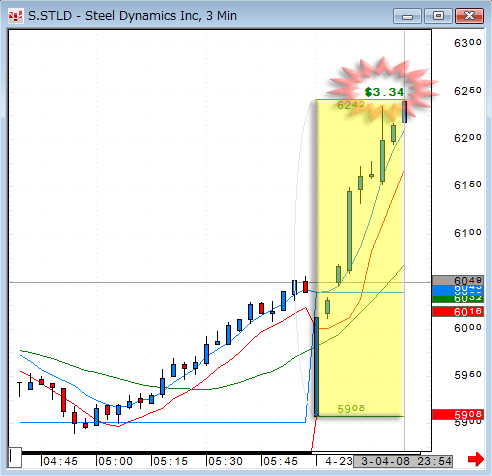Click the pink starburst profit marker
The width and height of the screenshot is (492, 476).
[x=383, y=90]
